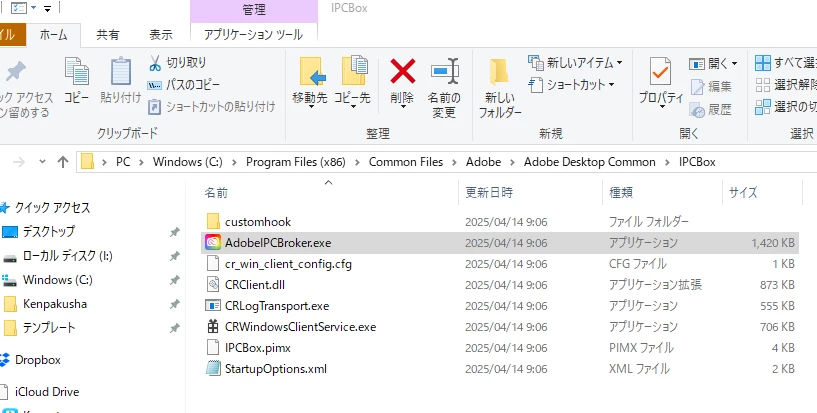817x413 pixels.
Task: Click ショートカットの貼り付け in the ribbon
Action: 212,107
